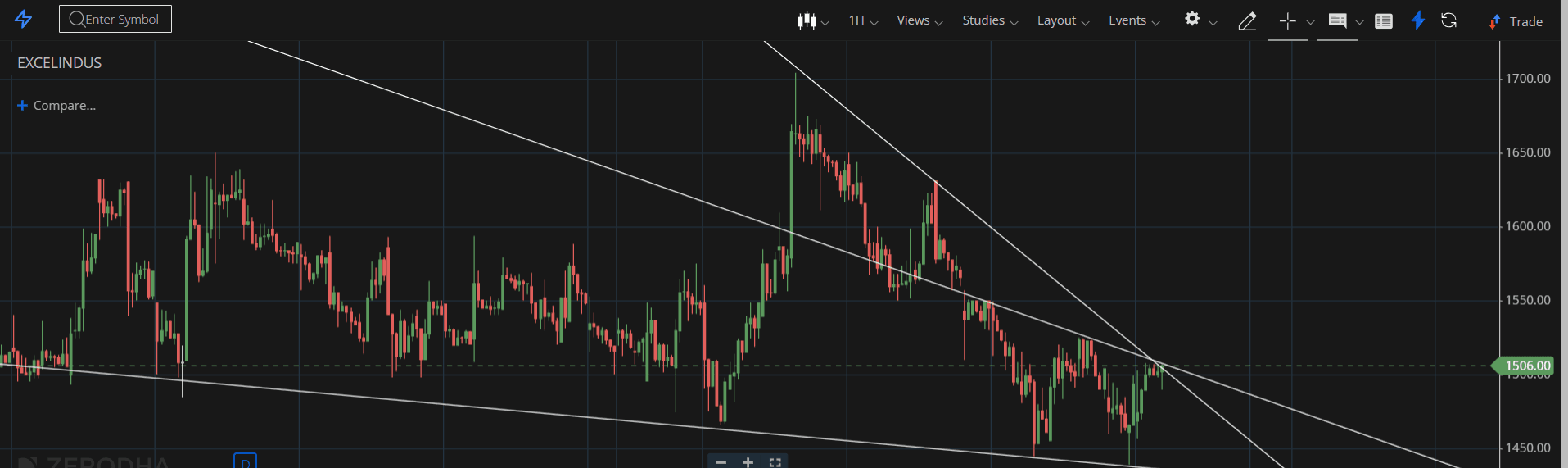Toggle full screen chart mode

(775, 462)
